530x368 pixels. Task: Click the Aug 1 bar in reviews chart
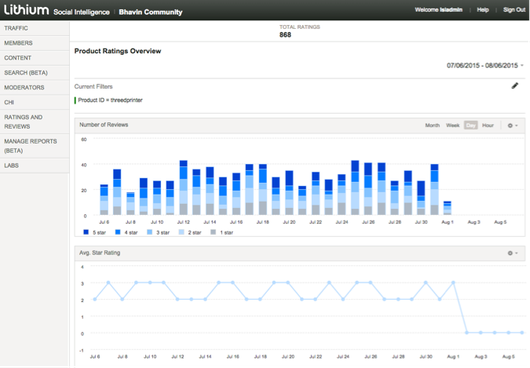(447, 208)
